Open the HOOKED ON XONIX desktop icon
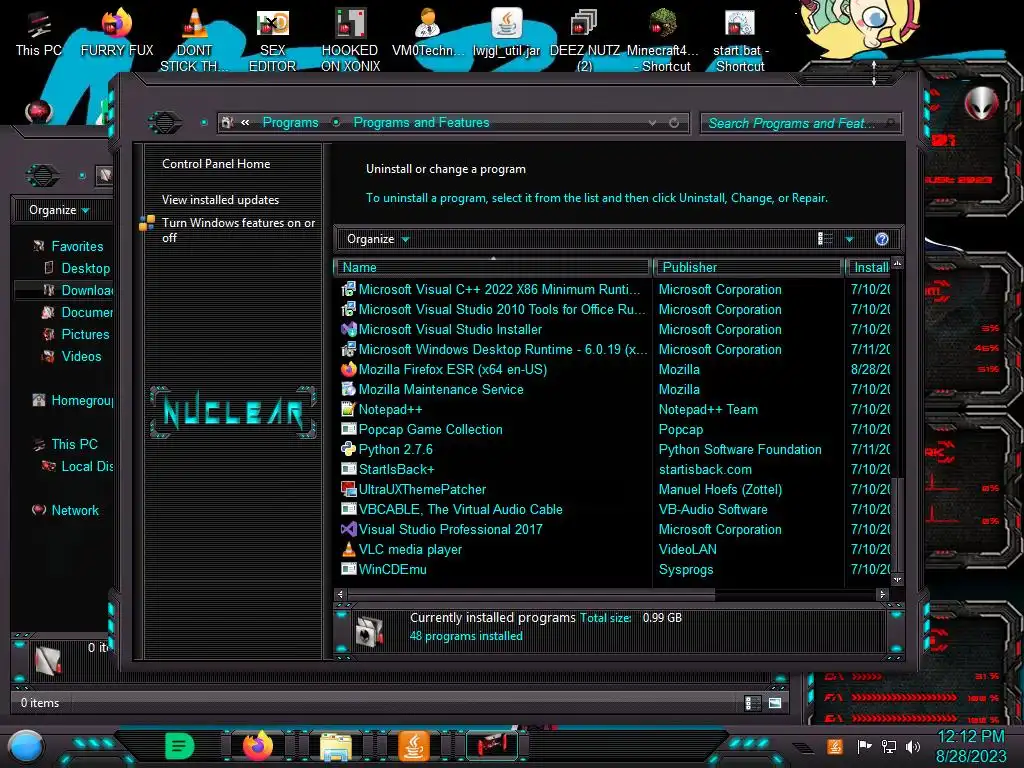The image size is (1024, 768). click(350, 40)
